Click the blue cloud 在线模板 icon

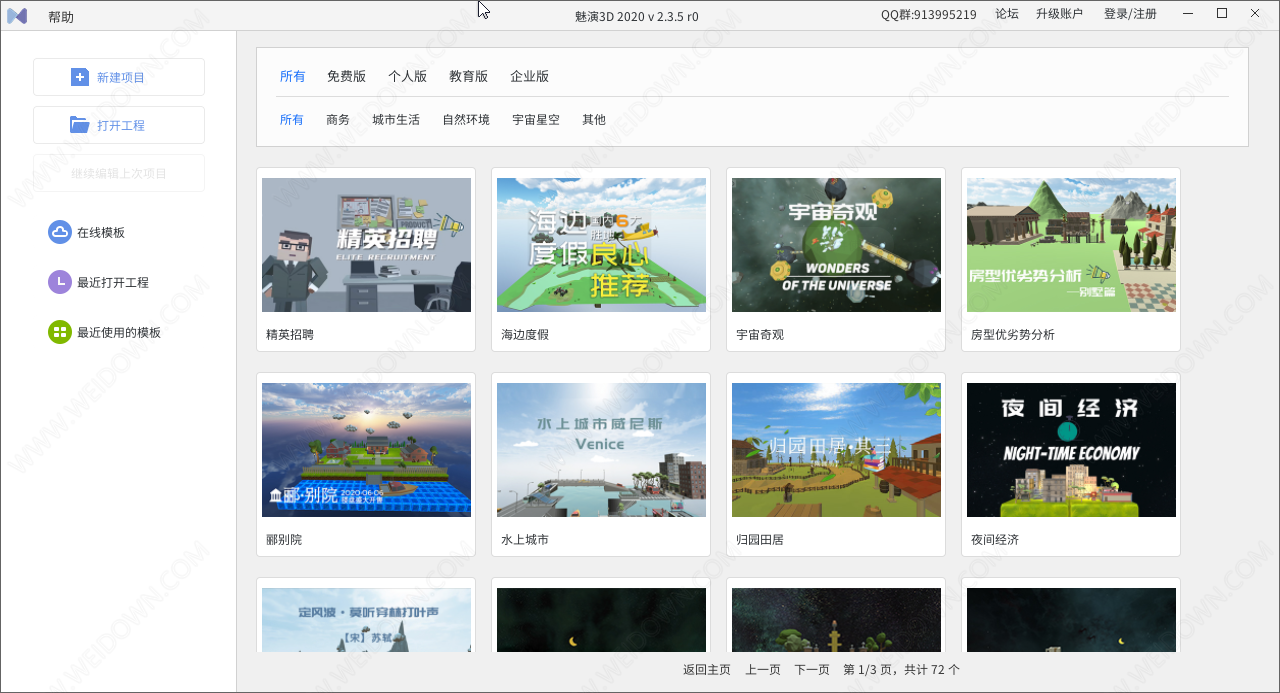click(x=60, y=232)
